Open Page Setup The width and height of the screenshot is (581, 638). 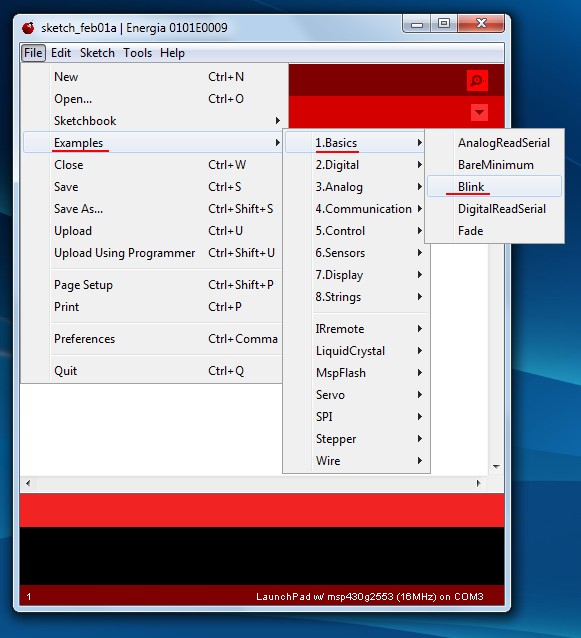(x=153, y=284)
